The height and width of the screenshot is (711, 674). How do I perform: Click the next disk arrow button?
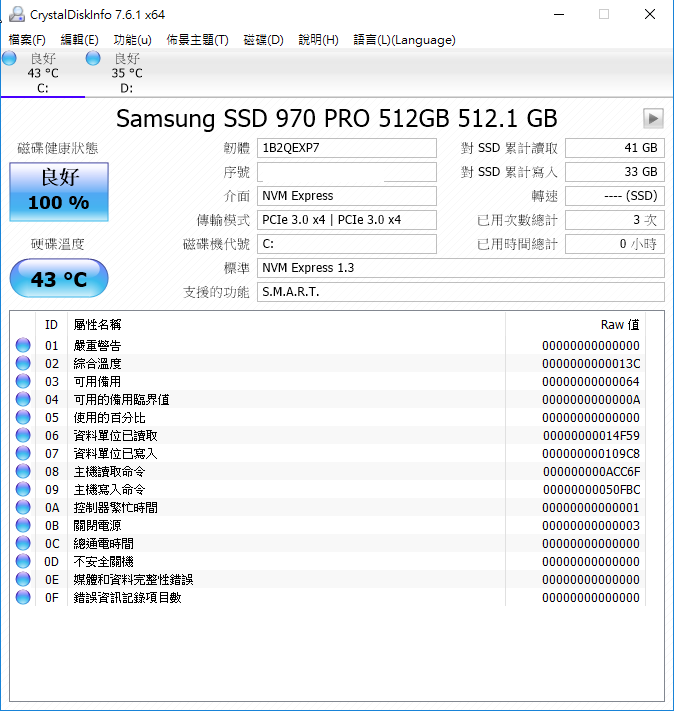point(653,119)
